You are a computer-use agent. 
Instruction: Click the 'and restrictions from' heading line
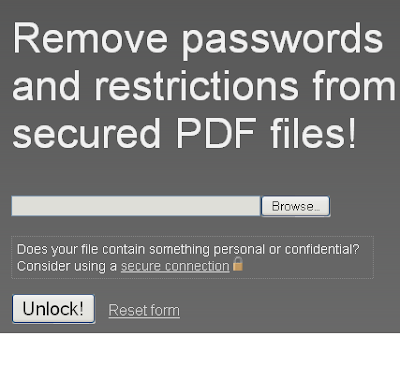[x=204, y=86]
